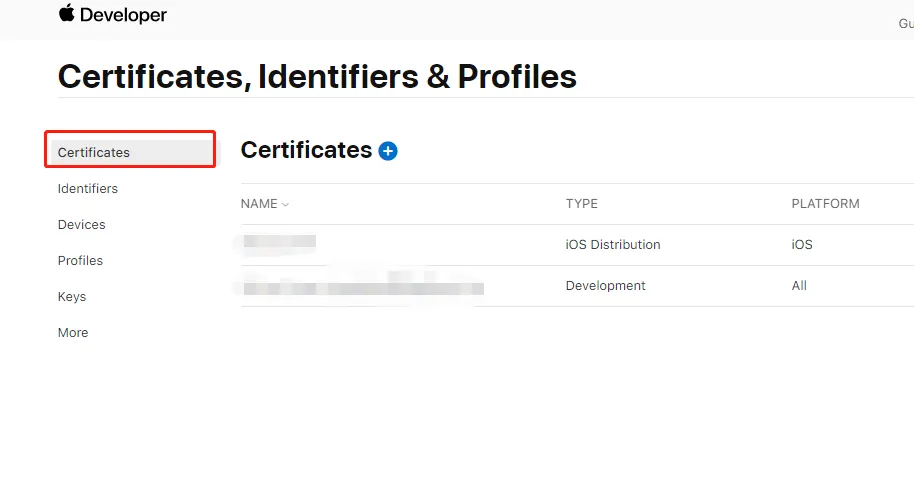
Task: Click the TYPE column header
Action: pos(581,203)
